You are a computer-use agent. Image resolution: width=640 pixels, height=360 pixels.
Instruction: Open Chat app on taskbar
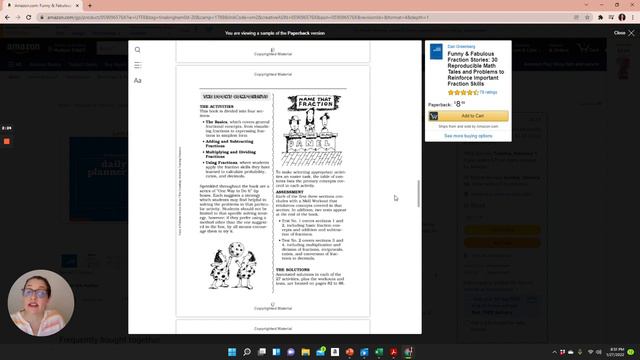pyautogui.click(x=291, y=352)
